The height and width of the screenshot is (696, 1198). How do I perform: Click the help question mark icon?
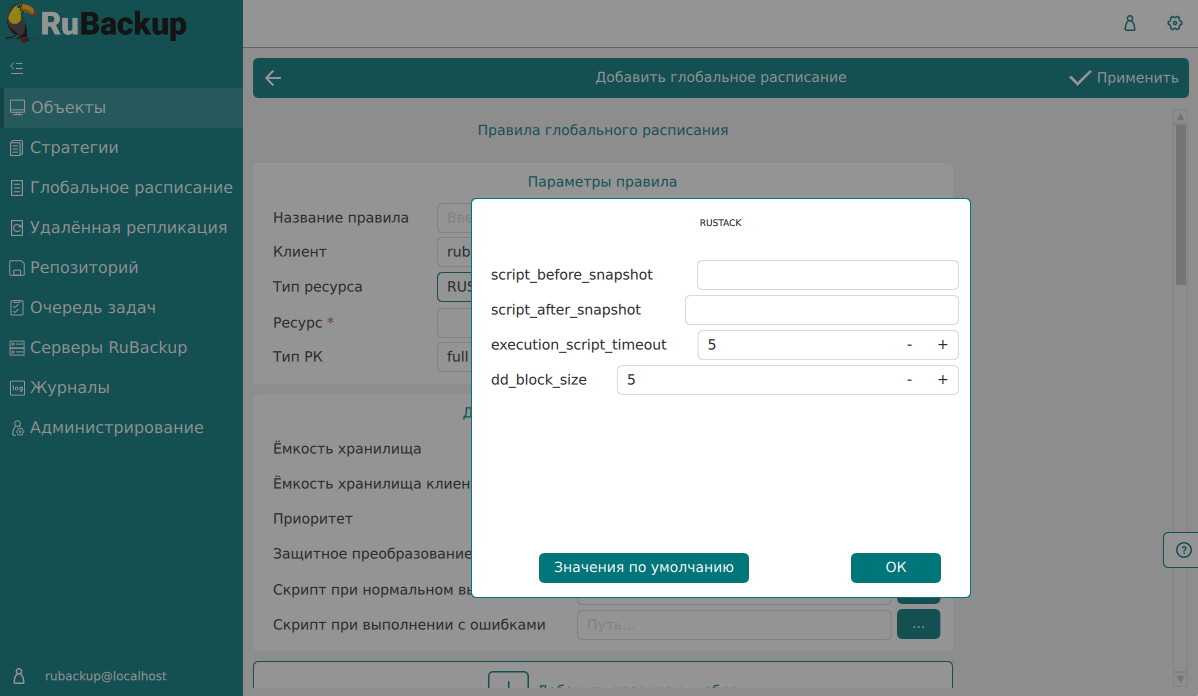click(1184, 549)
